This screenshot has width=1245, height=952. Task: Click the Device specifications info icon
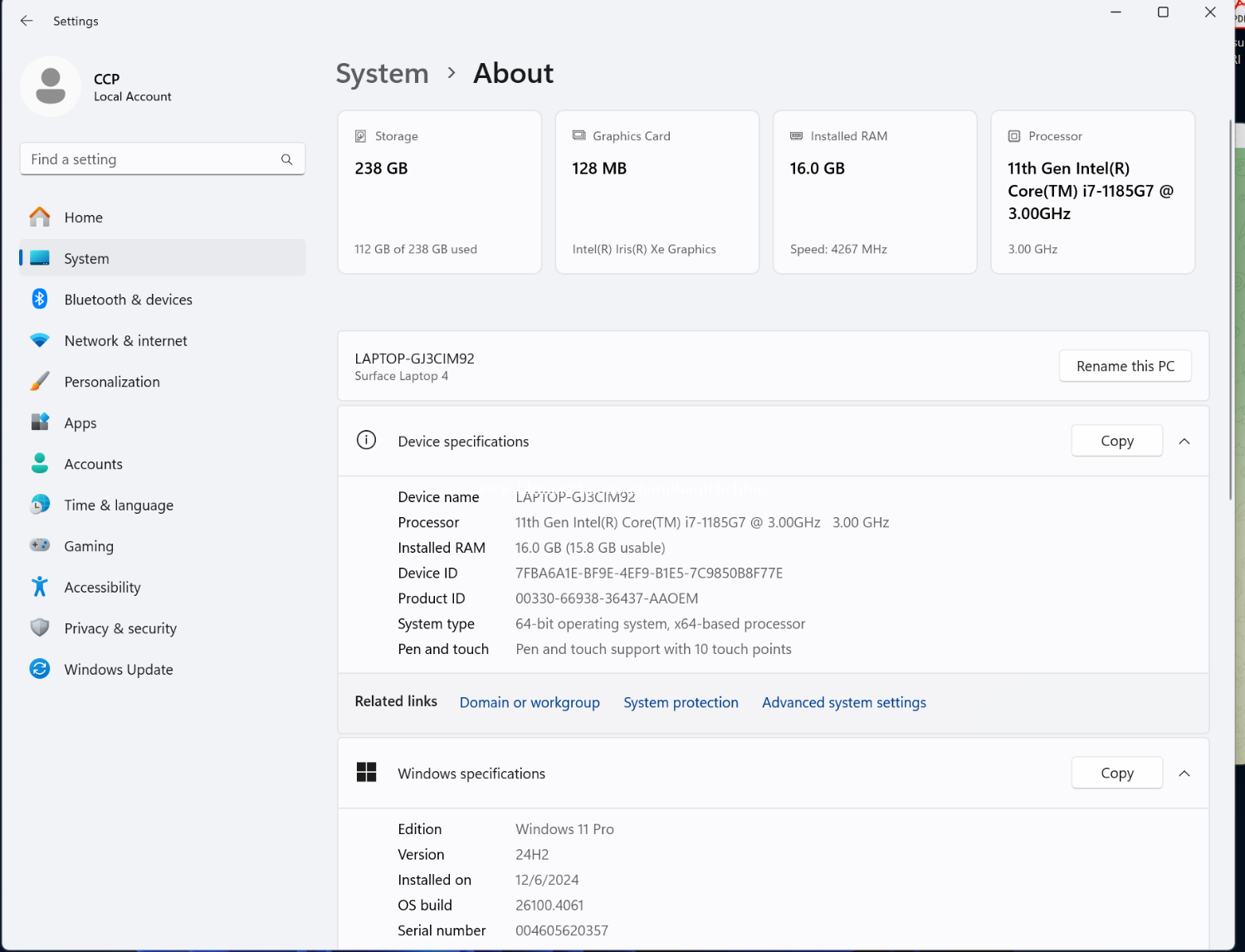(366, 440)
